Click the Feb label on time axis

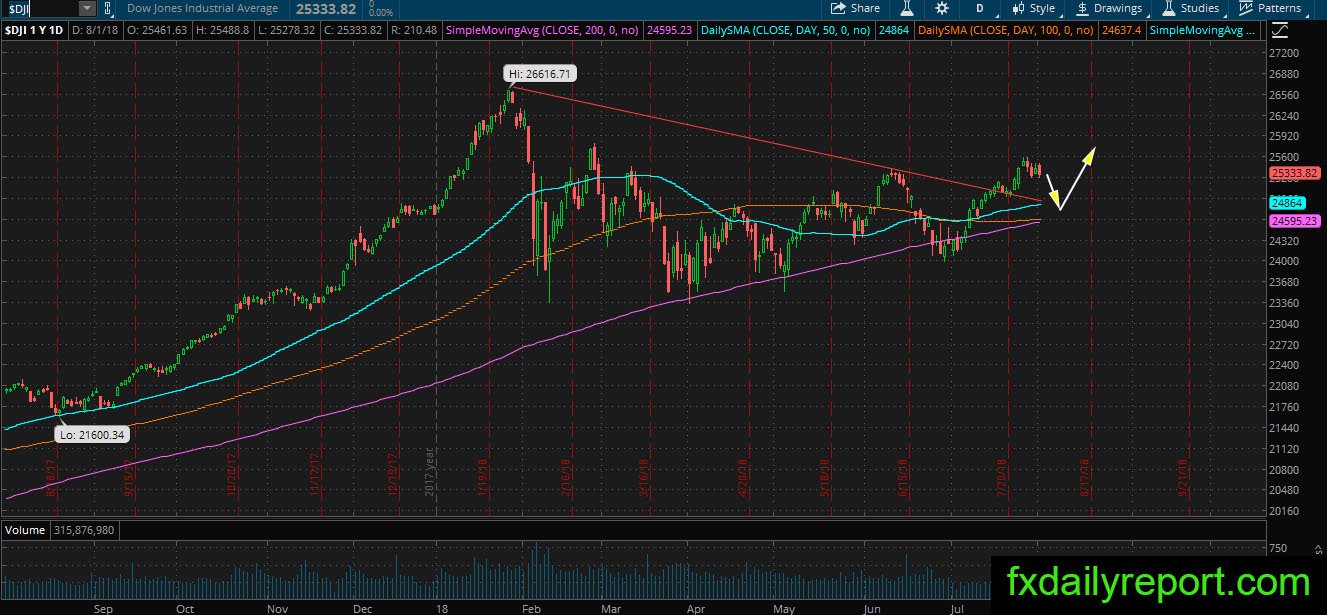pyautogui.click(x=531, y=607)
